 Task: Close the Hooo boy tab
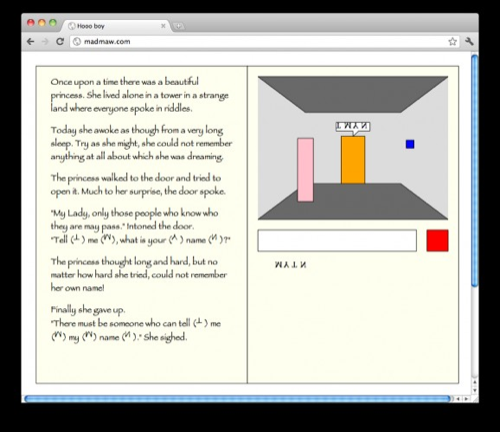163,26
